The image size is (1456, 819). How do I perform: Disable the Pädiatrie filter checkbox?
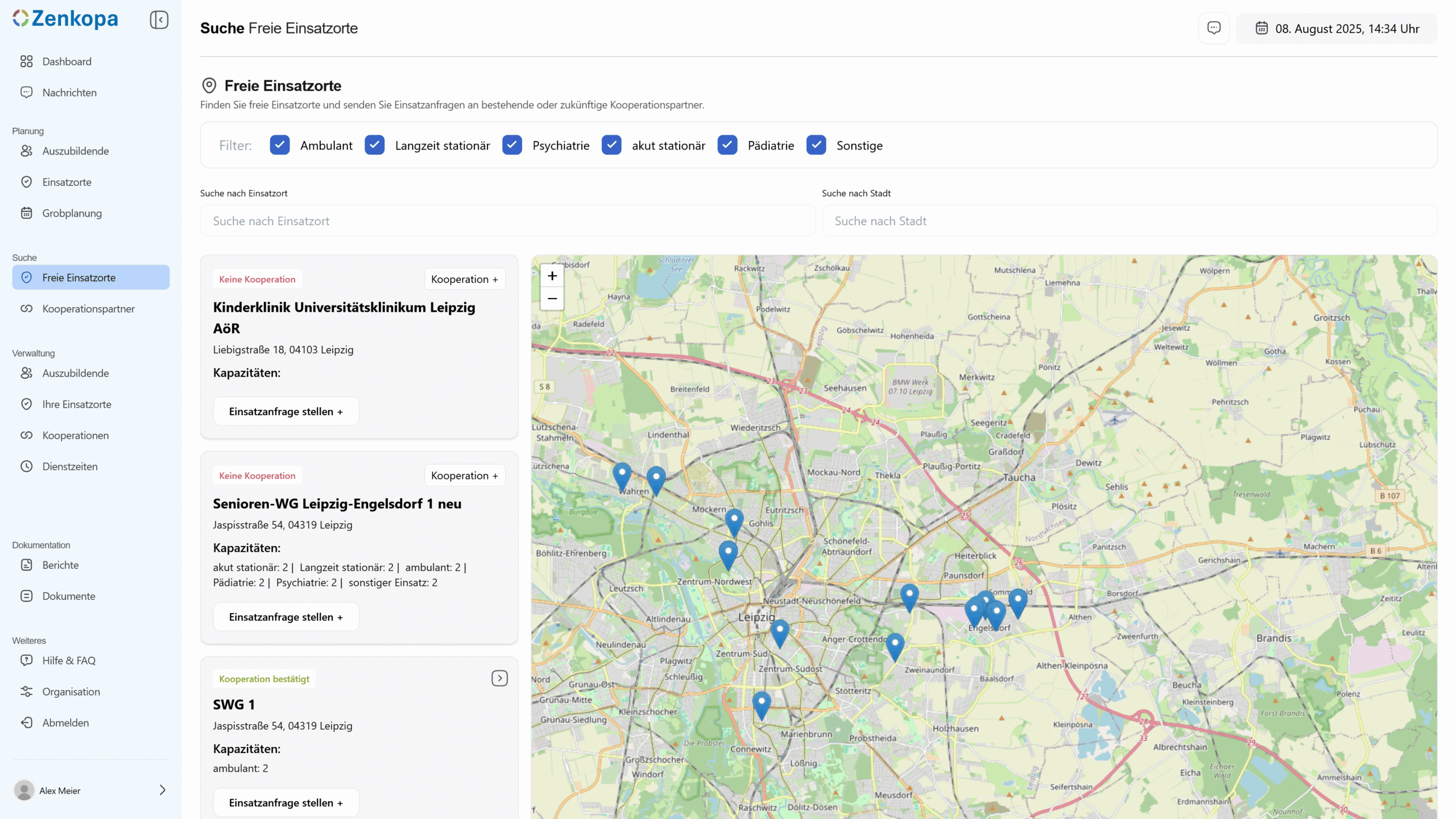727,145
